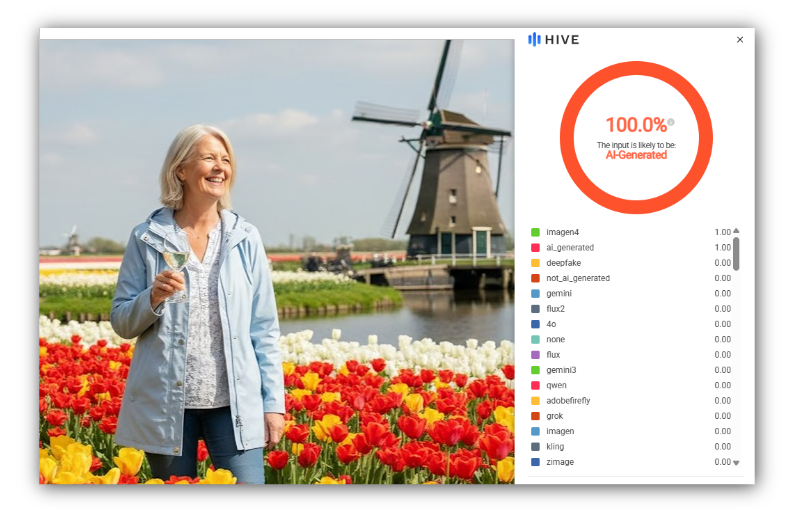Click the info icon beside 100.0%
This screenshot has height=508, width=794.
coord(671,123)
